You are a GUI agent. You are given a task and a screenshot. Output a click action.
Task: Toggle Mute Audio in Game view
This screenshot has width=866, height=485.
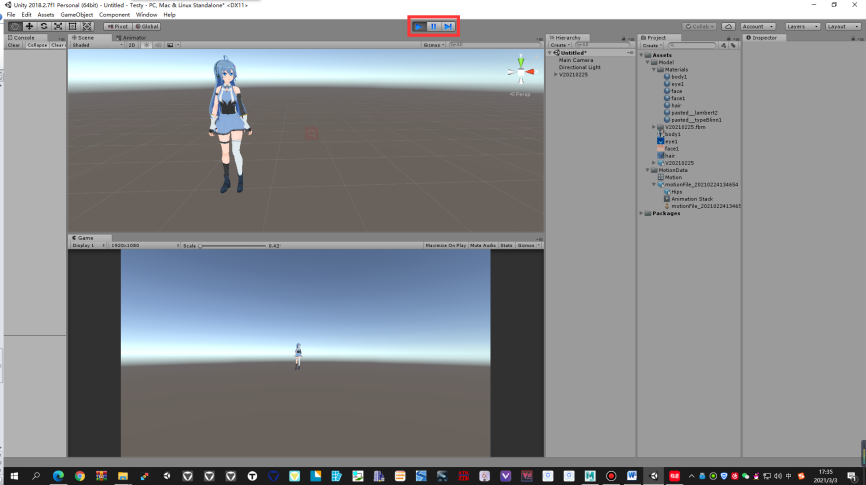click(x=483, y=245)
